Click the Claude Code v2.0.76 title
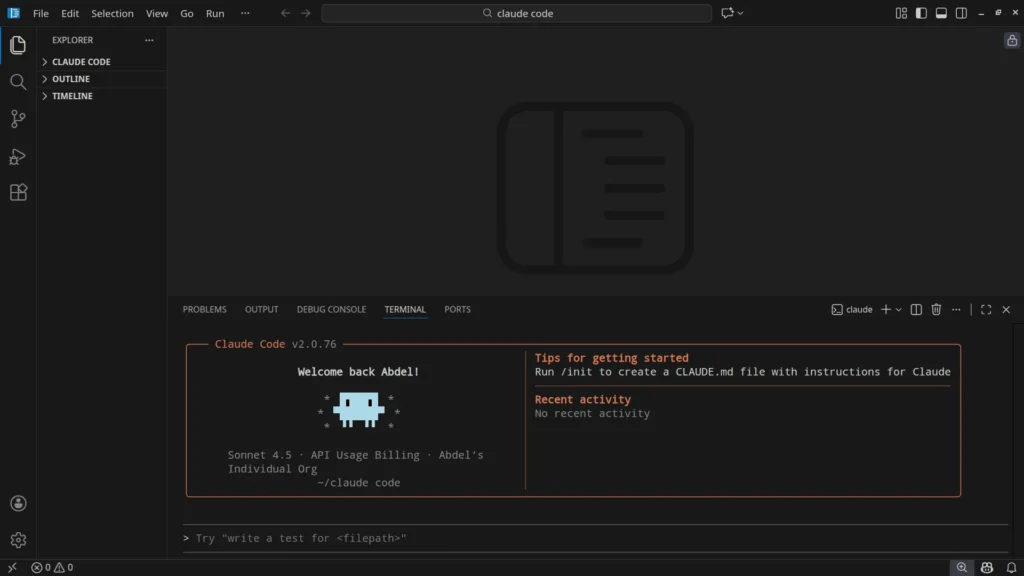1024x576 pixels. coord(276,344)
